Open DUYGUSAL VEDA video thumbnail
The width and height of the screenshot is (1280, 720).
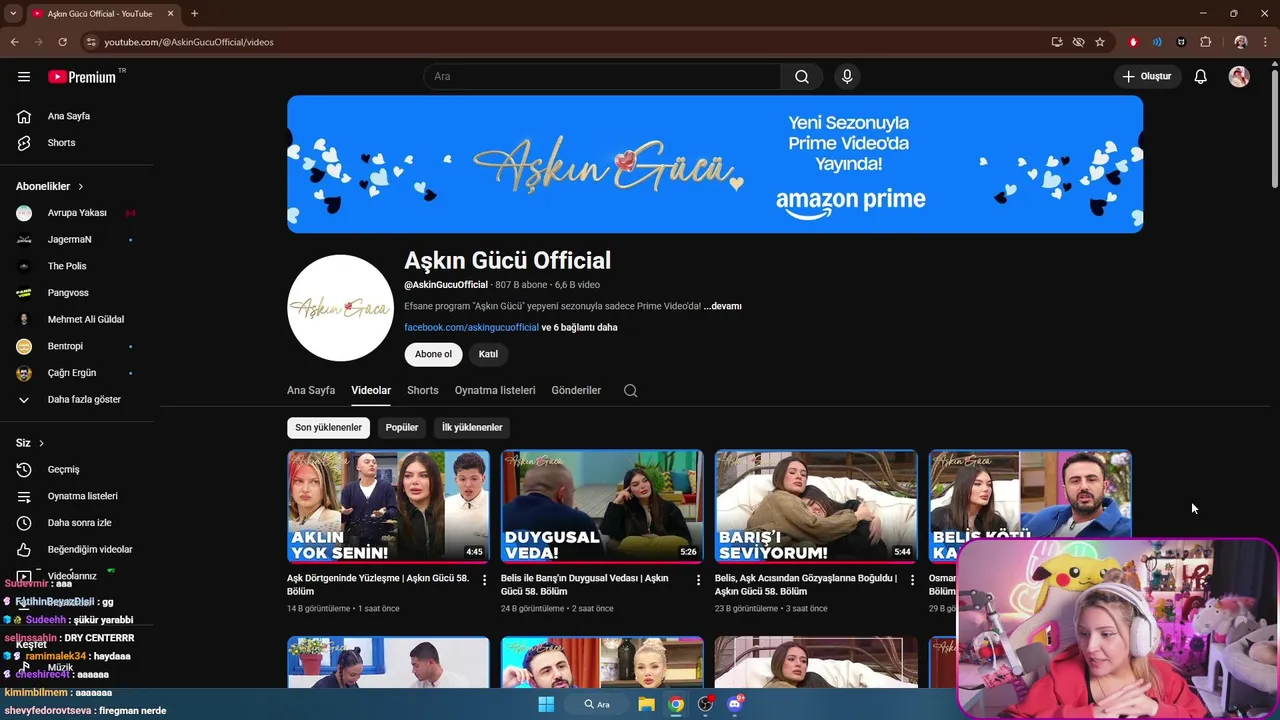(x=602, y=507)
